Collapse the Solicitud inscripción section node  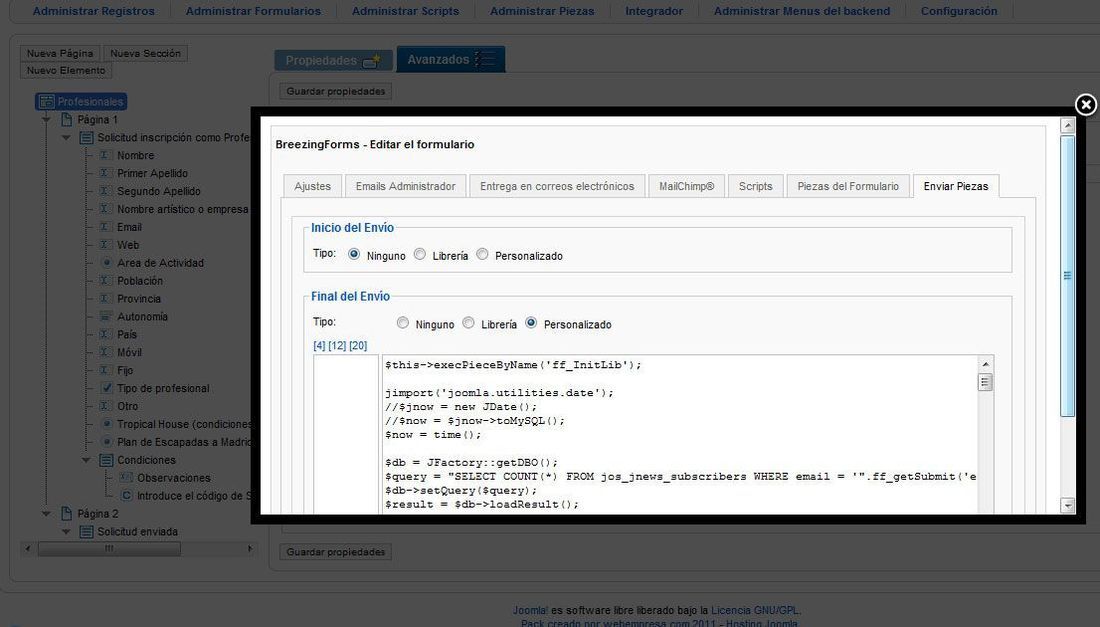point(66,137)
